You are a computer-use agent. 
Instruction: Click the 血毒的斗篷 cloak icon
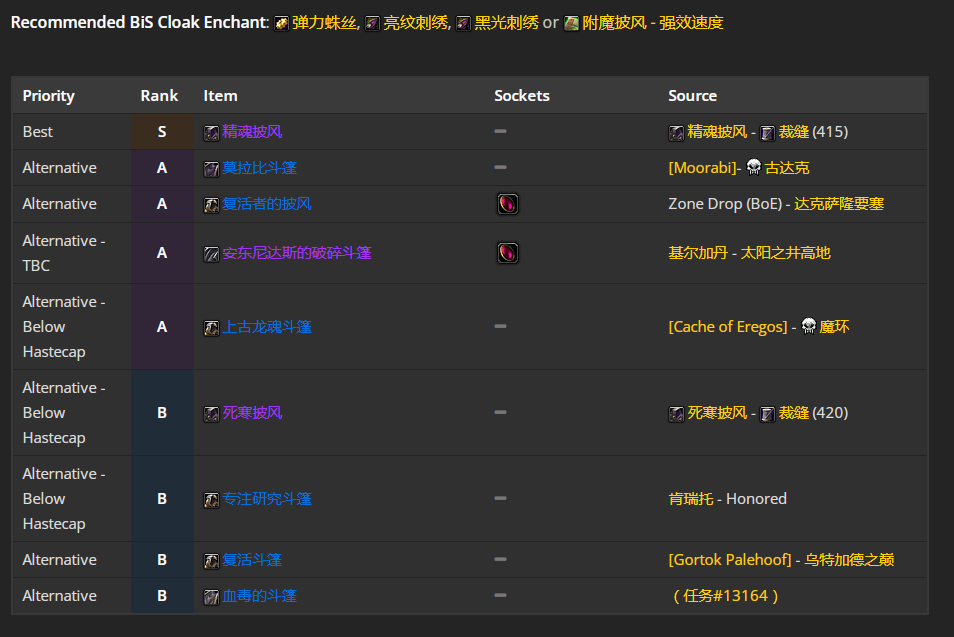click(x=211, y=597)
